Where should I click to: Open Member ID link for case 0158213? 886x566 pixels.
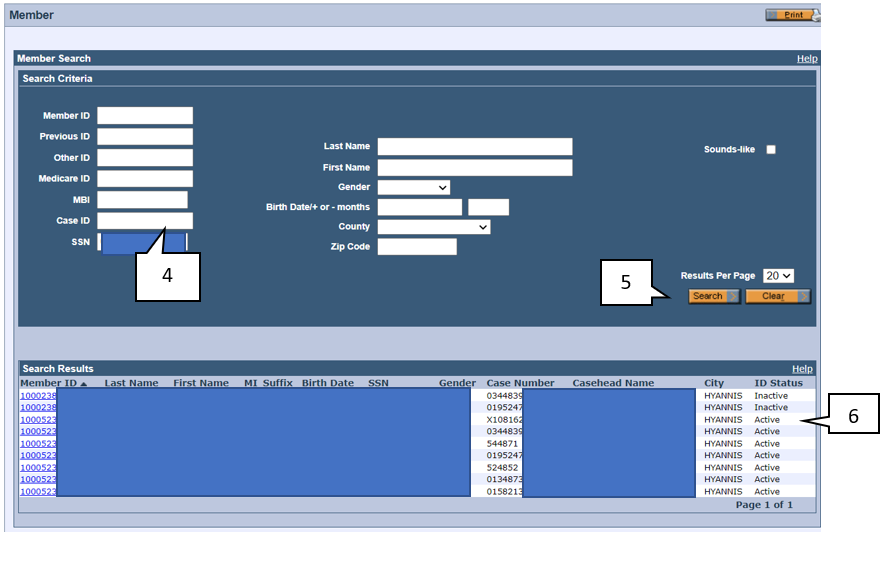click(x=38, y=492)
